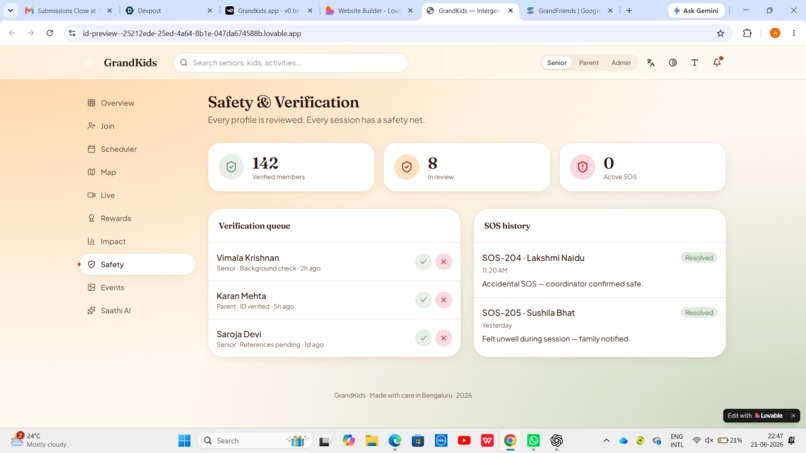Click the Edit with Lovable badge
The height and width of the screenshot is (453, 806).
coord(755,415)
